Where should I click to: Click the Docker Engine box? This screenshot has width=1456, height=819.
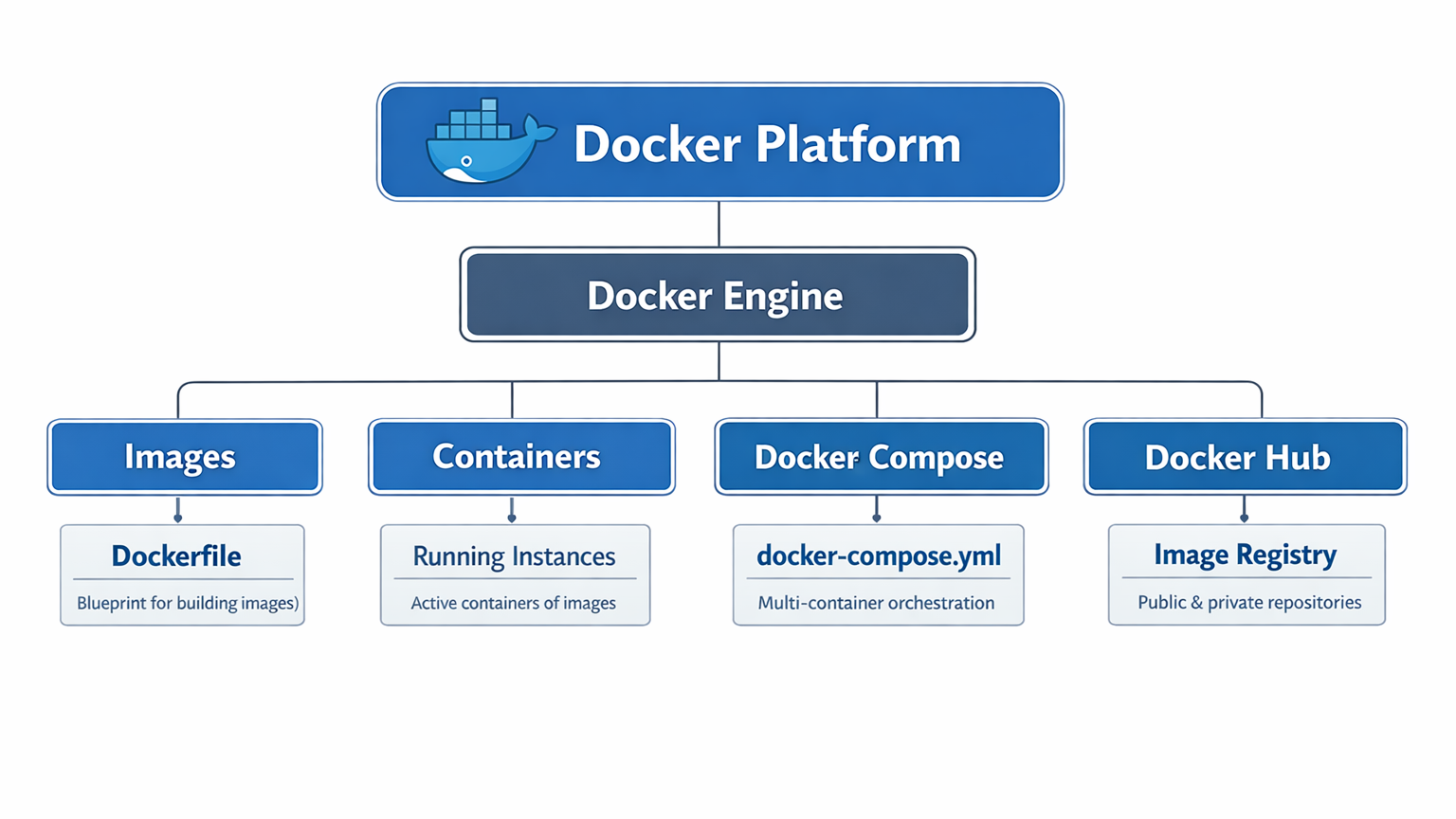pos(717,295)
